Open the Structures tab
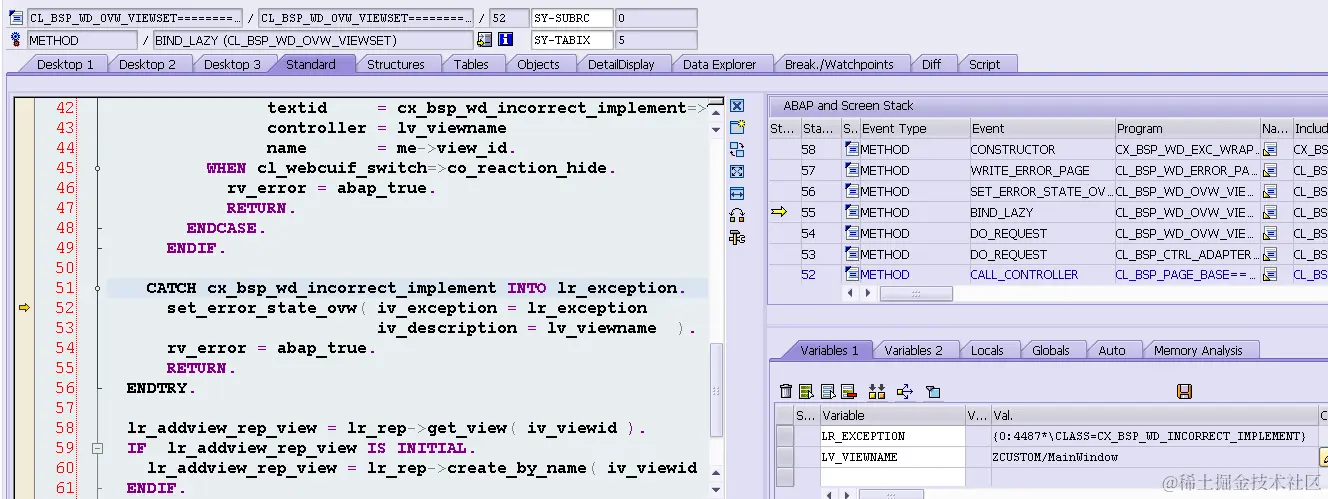The height and width of the screenshot is (499, 1328). [396, 64]
